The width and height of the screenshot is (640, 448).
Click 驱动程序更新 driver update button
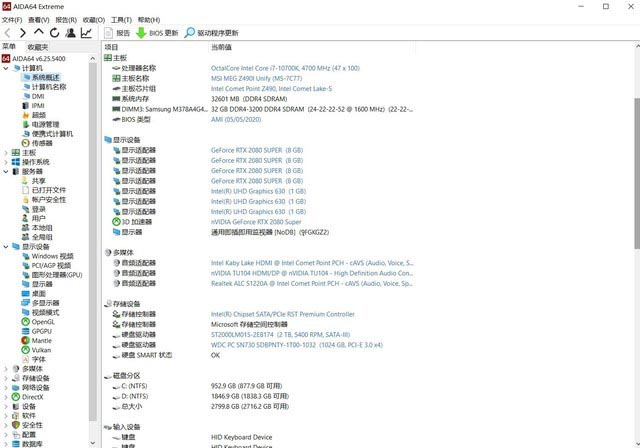211,33
